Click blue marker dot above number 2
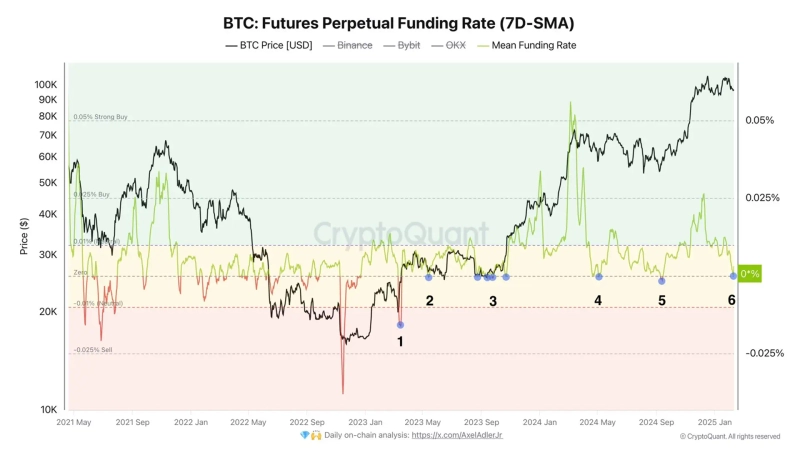The image size is (800, 450). (429, 276)
